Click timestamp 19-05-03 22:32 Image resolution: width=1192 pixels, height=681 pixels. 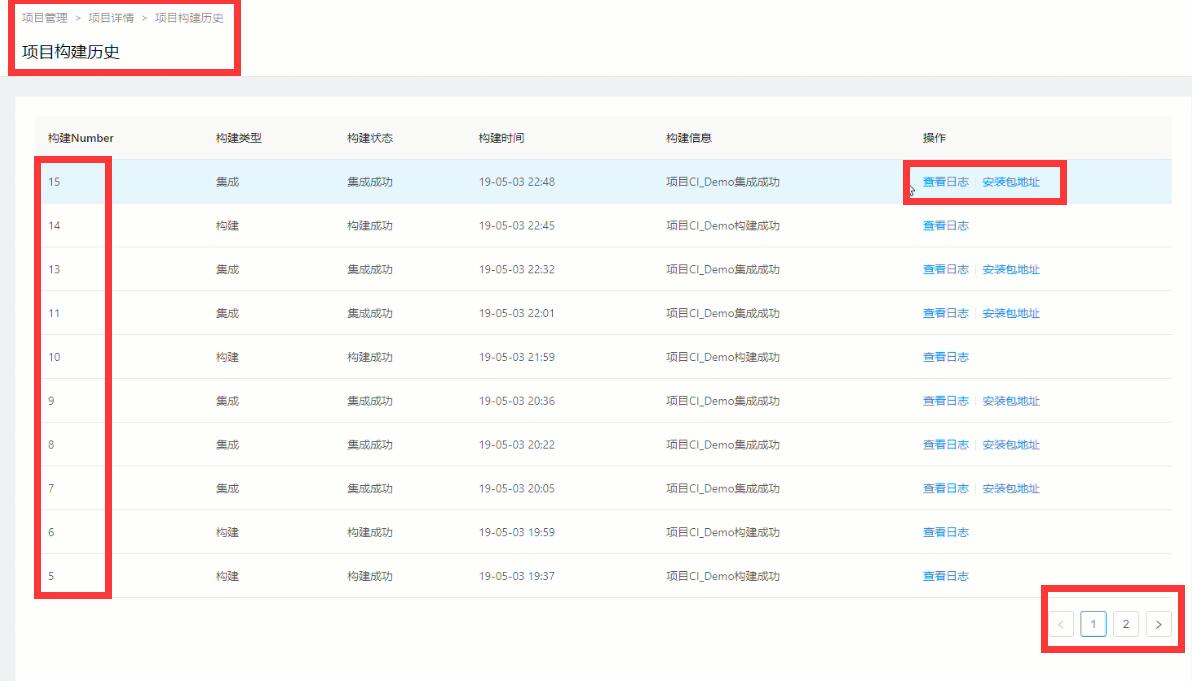[x=517, y=269]
